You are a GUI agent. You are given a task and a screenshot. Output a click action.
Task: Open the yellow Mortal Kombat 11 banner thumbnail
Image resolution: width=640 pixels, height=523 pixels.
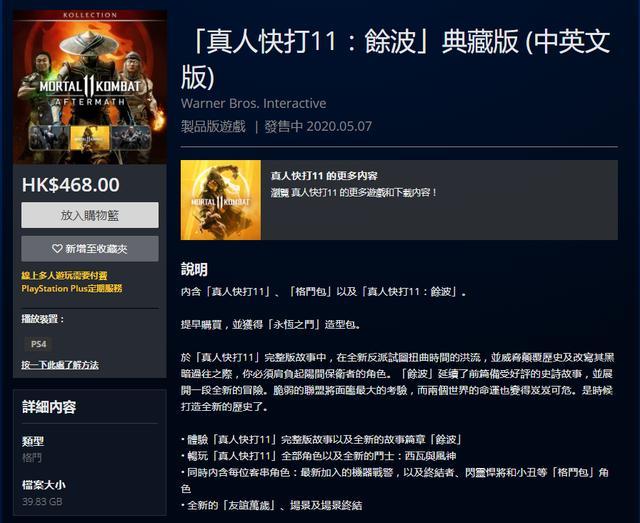click(x=221, y=200)
